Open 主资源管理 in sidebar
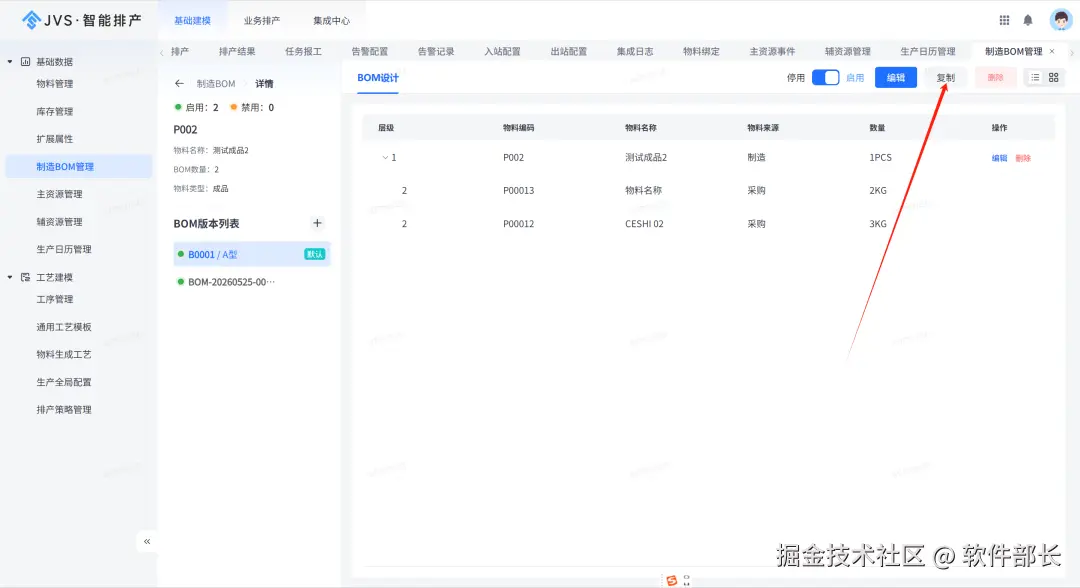The height and width of the screenshot is (588, 1080). [x=59, y=194]
